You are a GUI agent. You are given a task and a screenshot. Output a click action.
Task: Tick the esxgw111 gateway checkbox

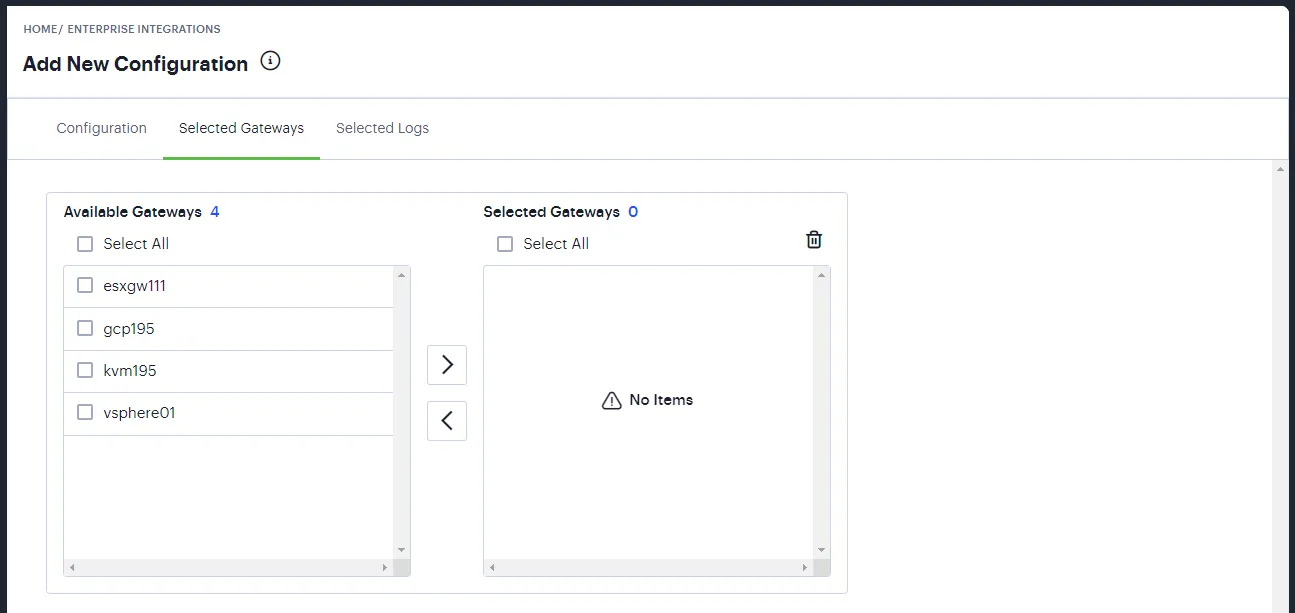point(85,286)
